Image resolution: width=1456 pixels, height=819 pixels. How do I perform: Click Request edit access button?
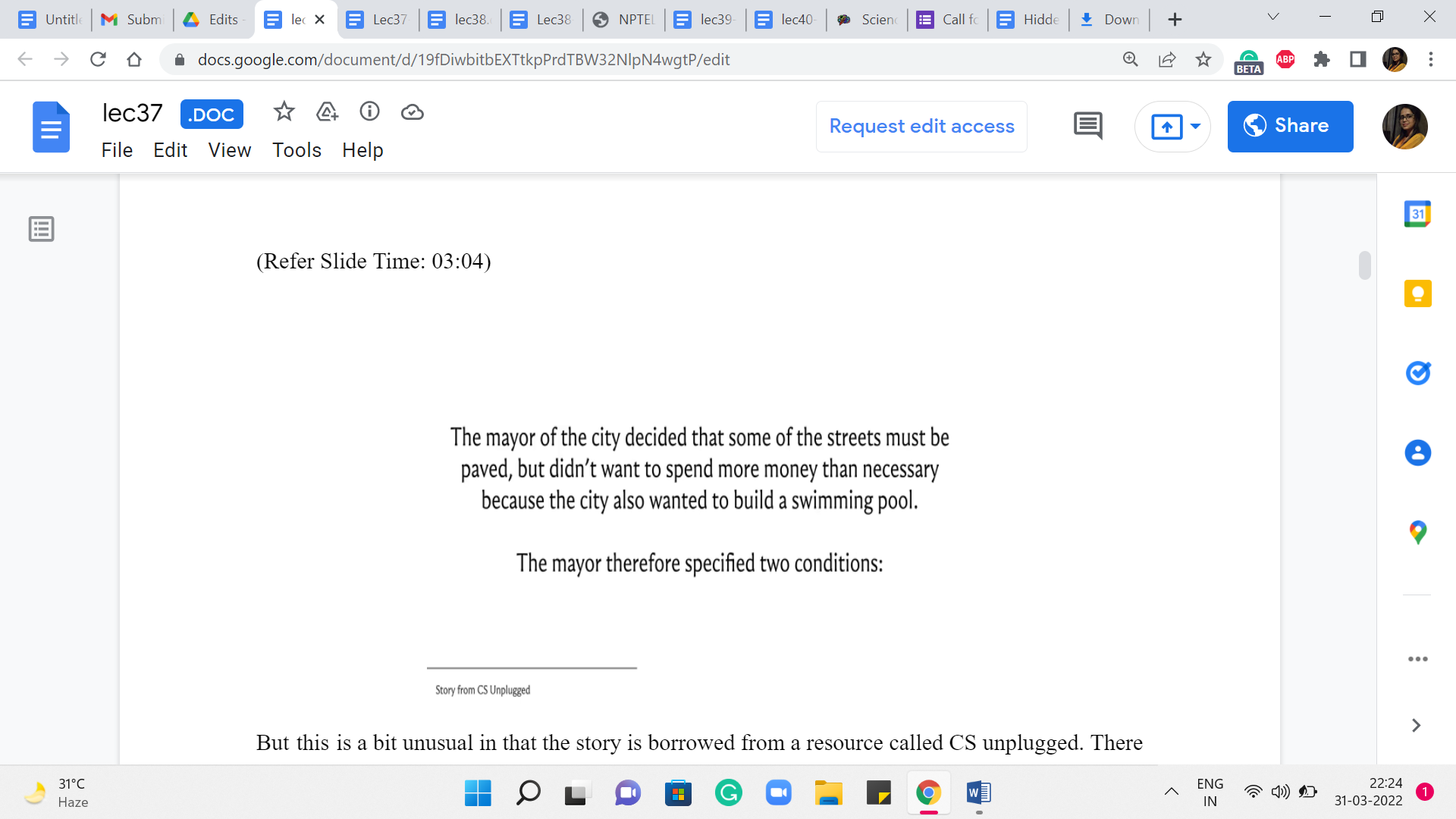[x=921, y=126]
